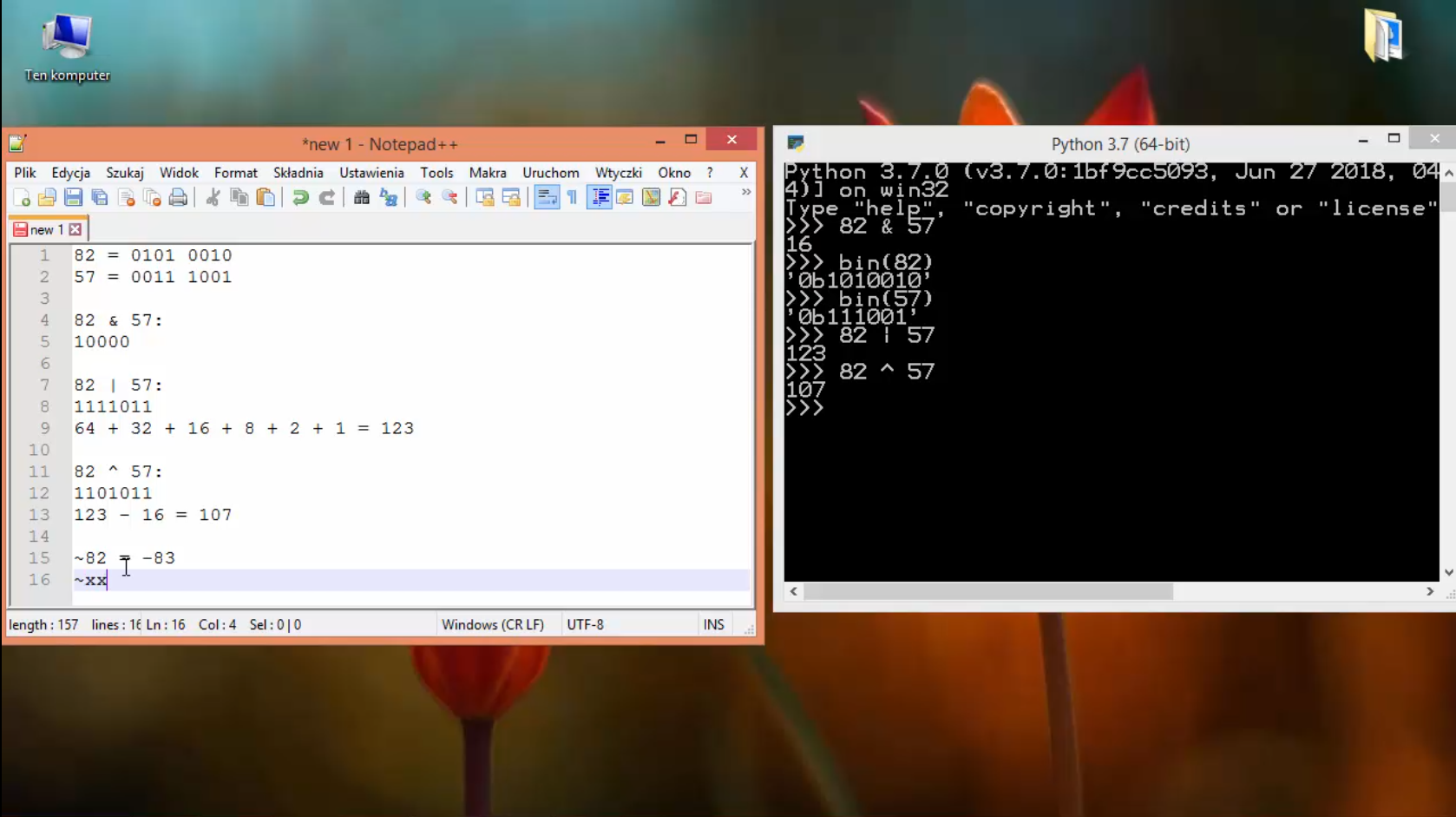This screenshot has width=1456, height=817.
Task: Click the Print toolbar icon
Action: pyautogui.click(x=178, y=198)
